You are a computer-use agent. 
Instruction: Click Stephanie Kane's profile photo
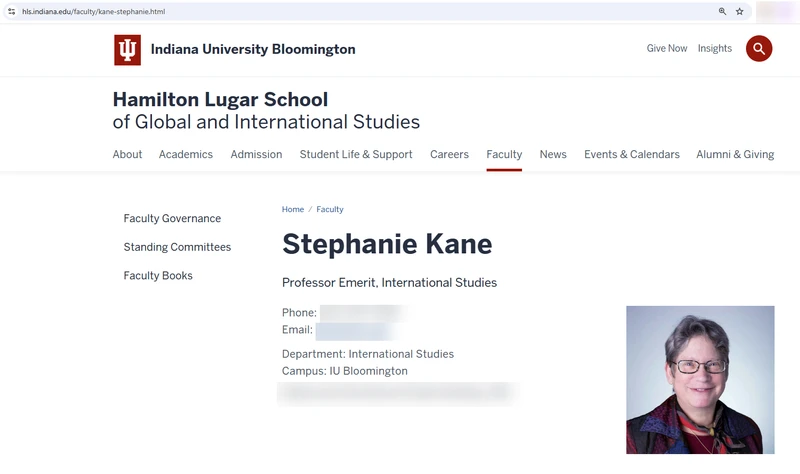click(x=700, y=380)
